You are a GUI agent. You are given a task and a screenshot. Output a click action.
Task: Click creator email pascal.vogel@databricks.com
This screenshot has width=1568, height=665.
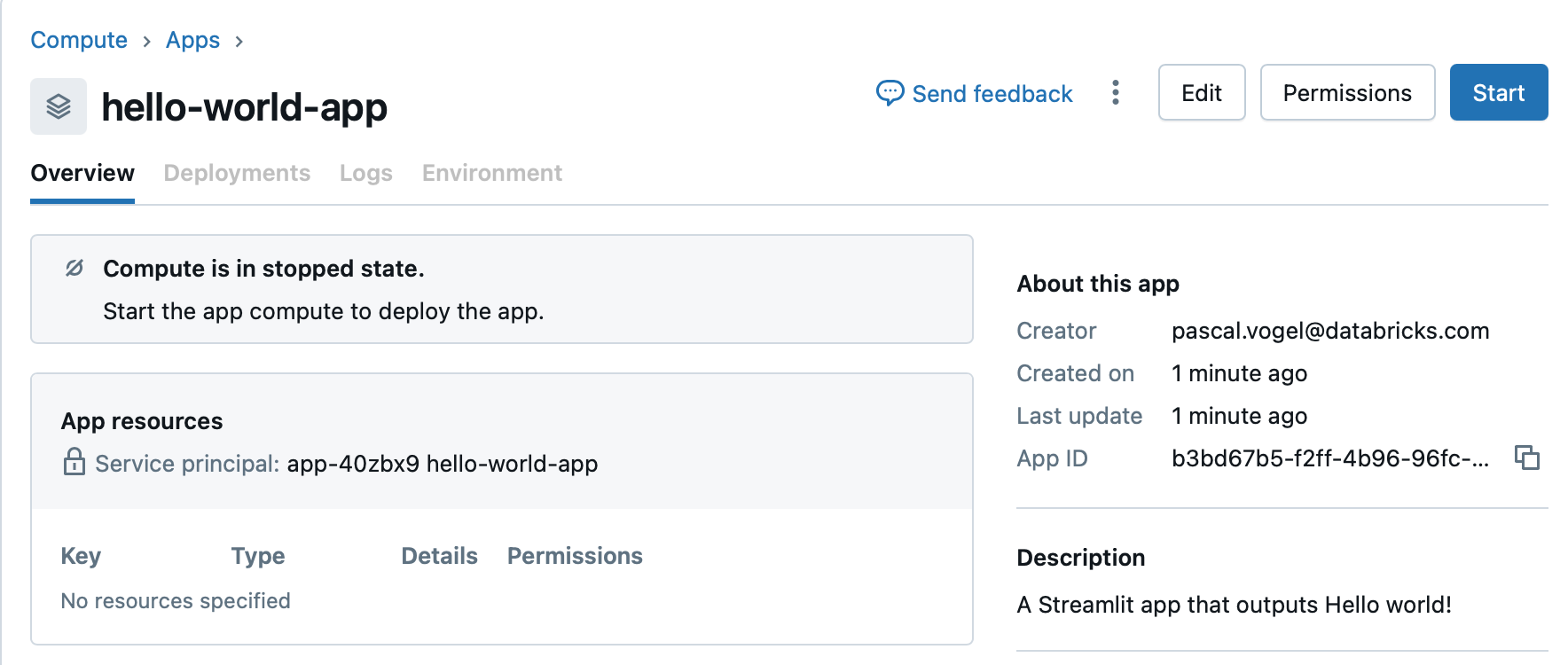coord(1330,331)
